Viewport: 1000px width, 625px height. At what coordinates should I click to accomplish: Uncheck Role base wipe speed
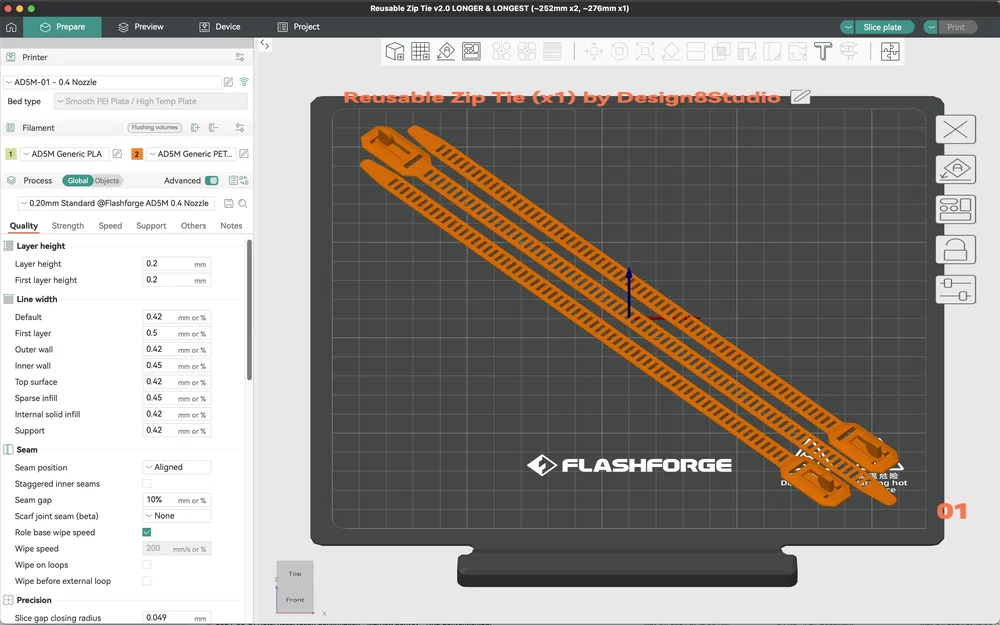click(x=147, y=532)
